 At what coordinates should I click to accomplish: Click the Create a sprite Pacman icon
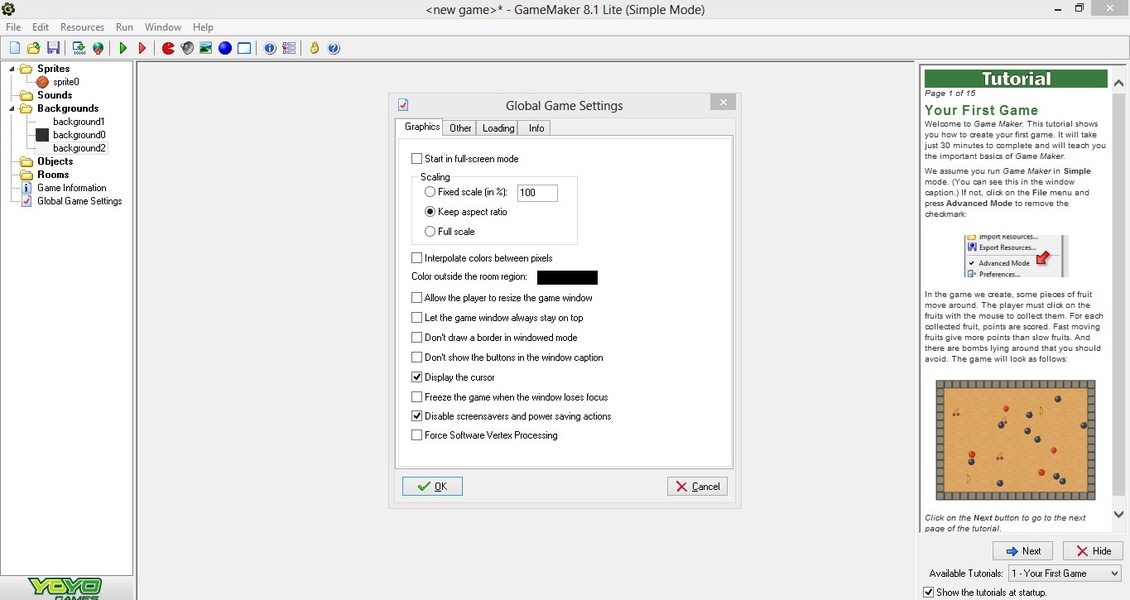168,48
